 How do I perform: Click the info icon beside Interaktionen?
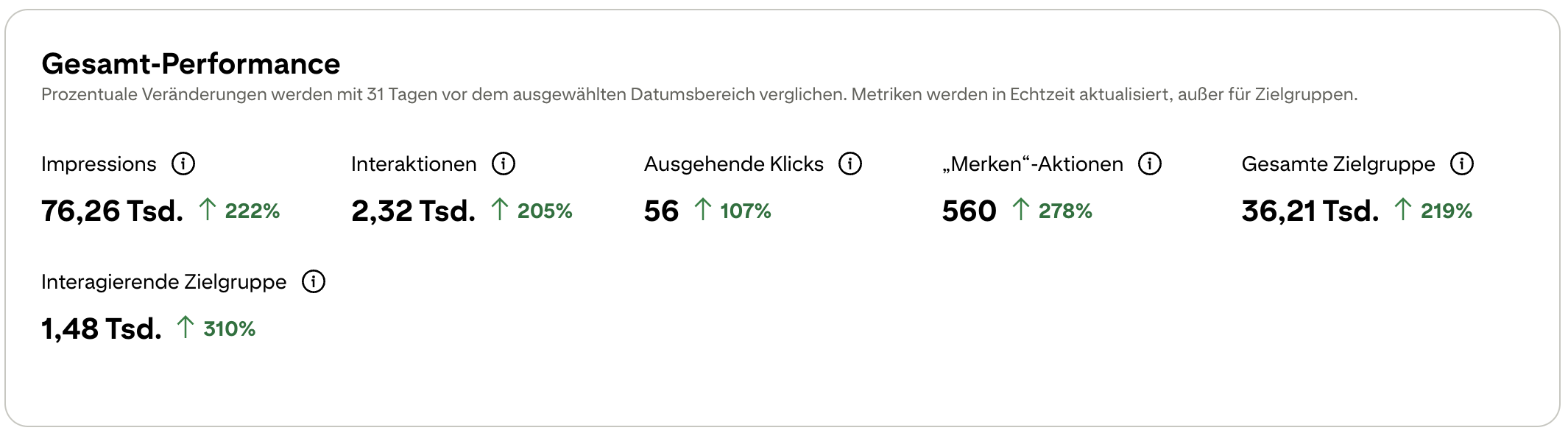(504, 163)
